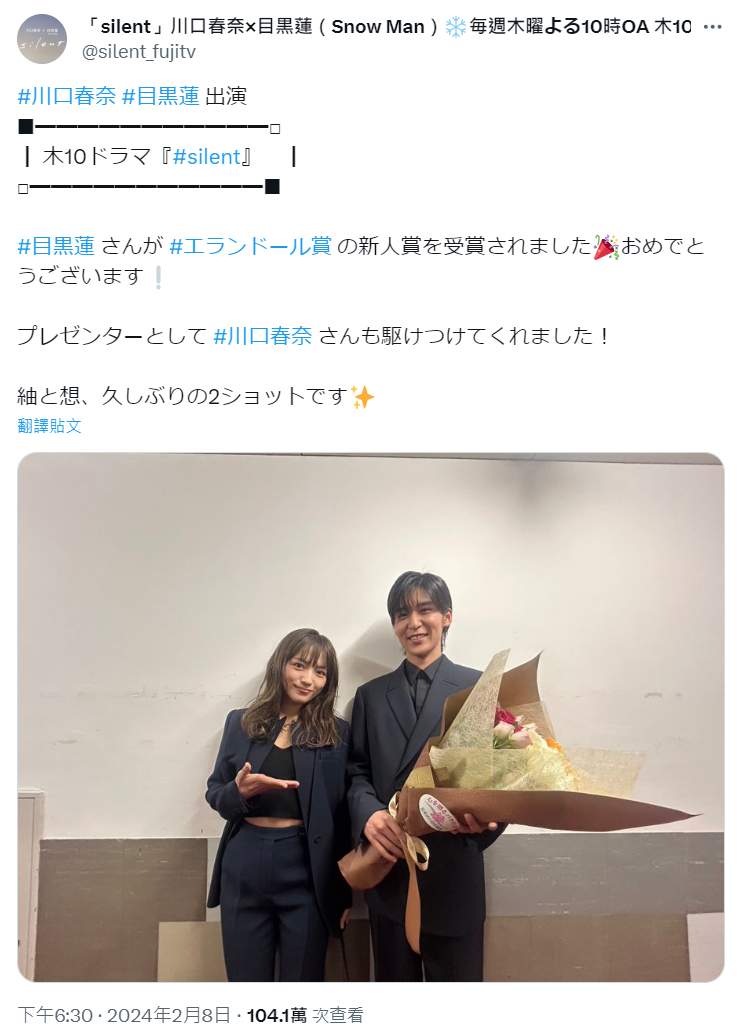
Task: Open the attached photo of the two actors
Action: tap(371, 717)
